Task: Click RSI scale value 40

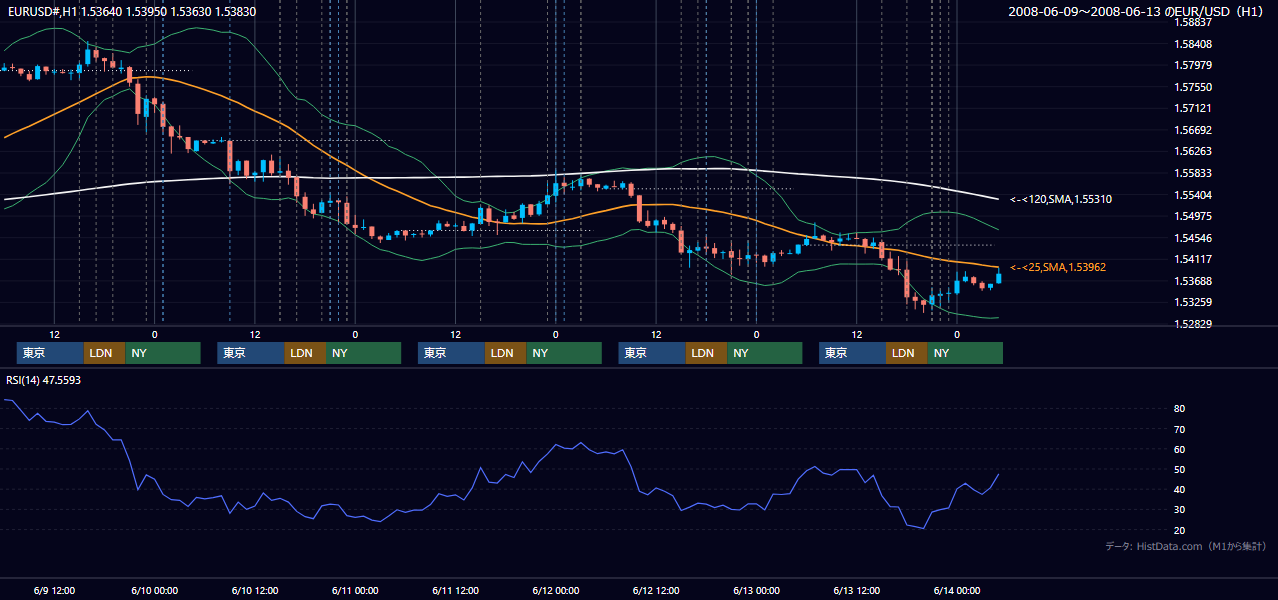Action: [x=1180, y=489]
